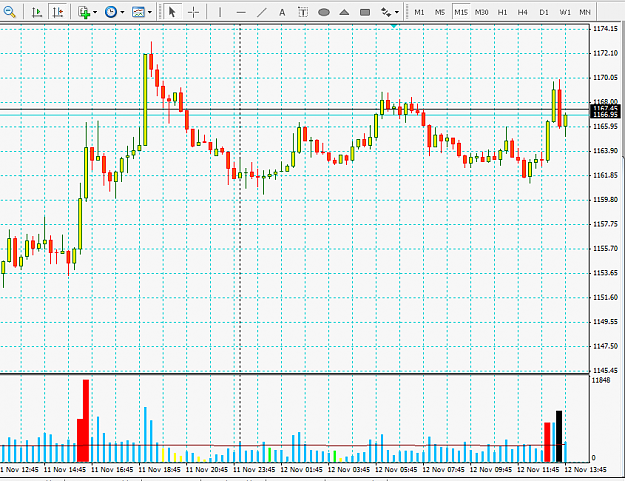Select the Rectangle shape tool
The height and width of the screenshot is (481, 625).
pos(365,12)
